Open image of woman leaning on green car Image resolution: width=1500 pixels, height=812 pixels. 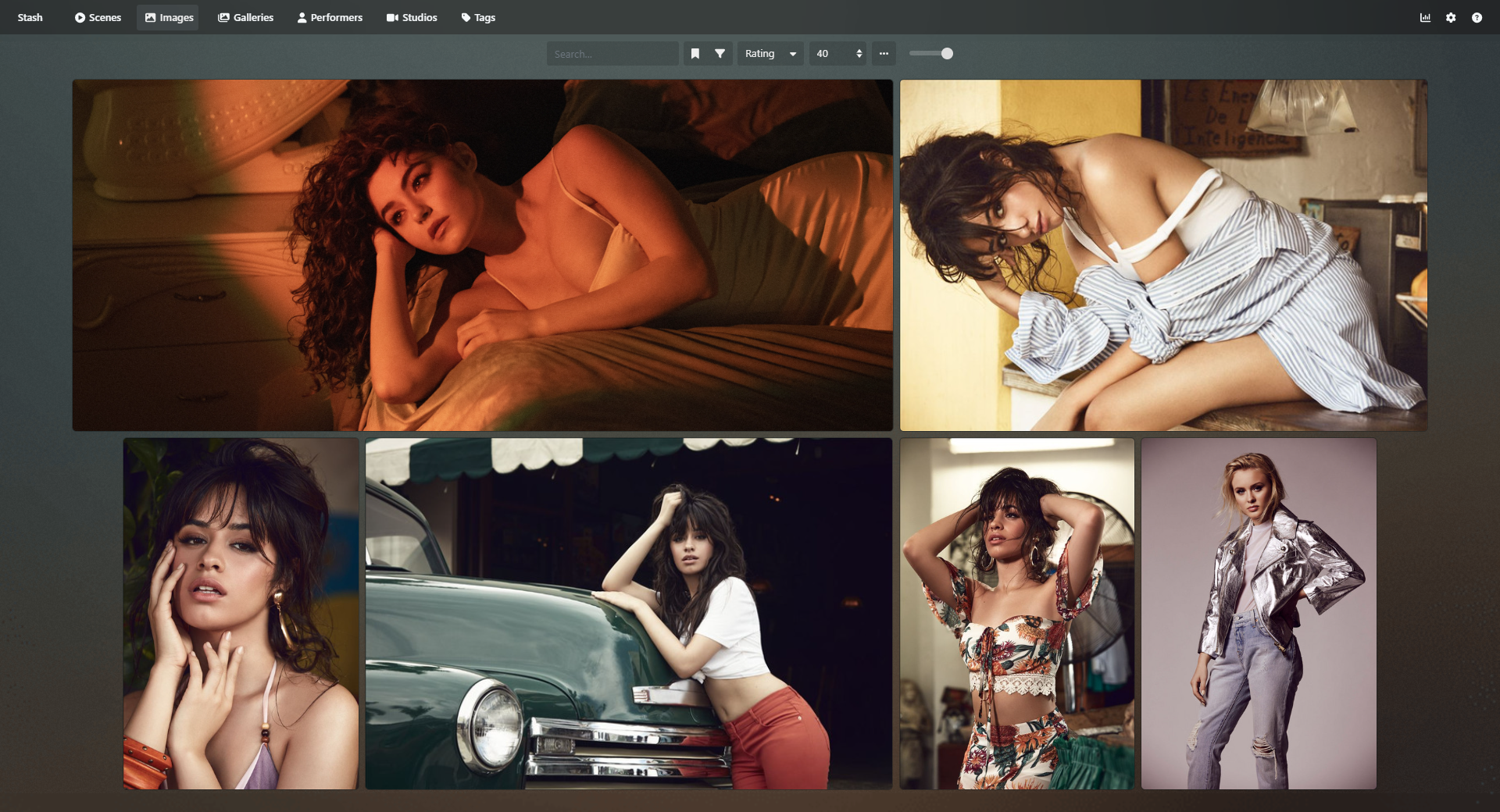tap(629, 613)
